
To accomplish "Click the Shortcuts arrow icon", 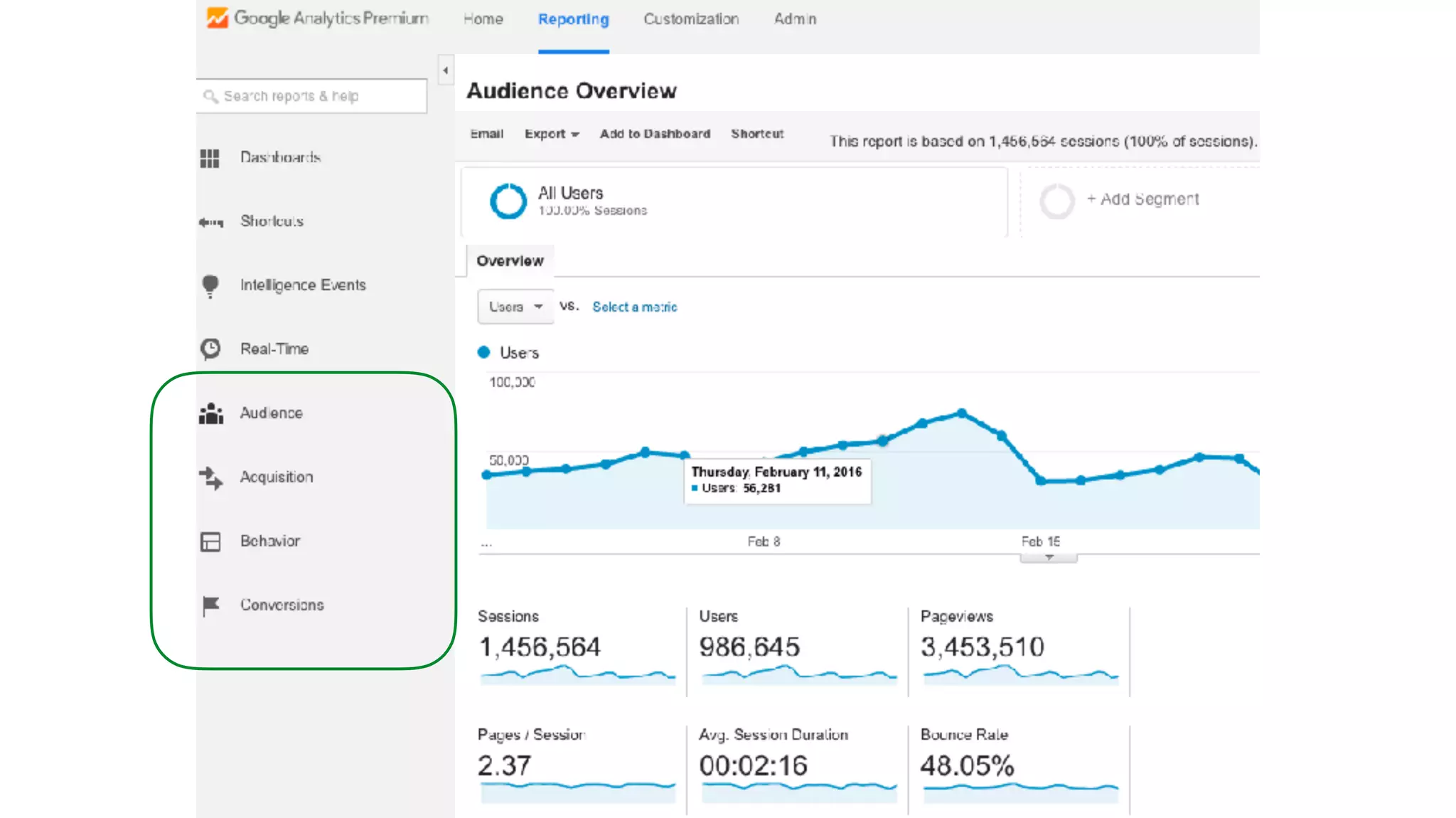I will click(x=210, y=223).
